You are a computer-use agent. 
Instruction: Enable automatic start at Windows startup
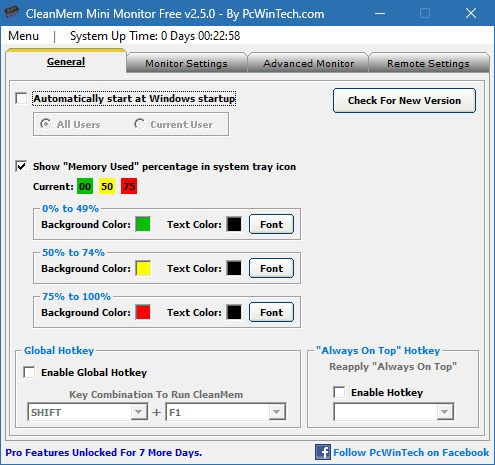point(21,99)
